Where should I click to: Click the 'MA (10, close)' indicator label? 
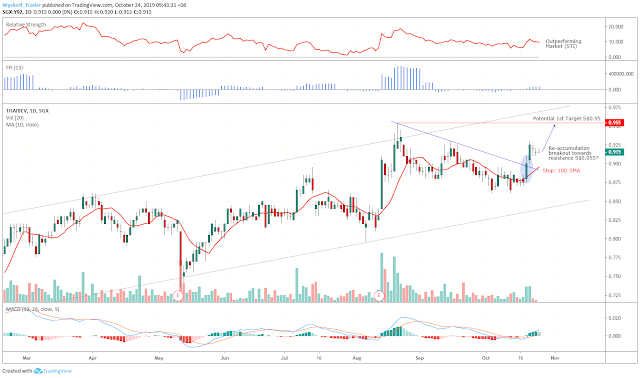tap(22, 125)
